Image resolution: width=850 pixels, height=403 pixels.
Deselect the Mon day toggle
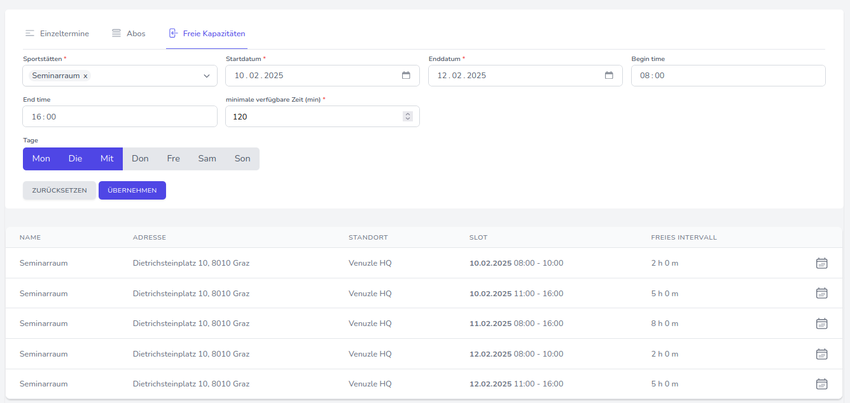[x=41, y=159]
